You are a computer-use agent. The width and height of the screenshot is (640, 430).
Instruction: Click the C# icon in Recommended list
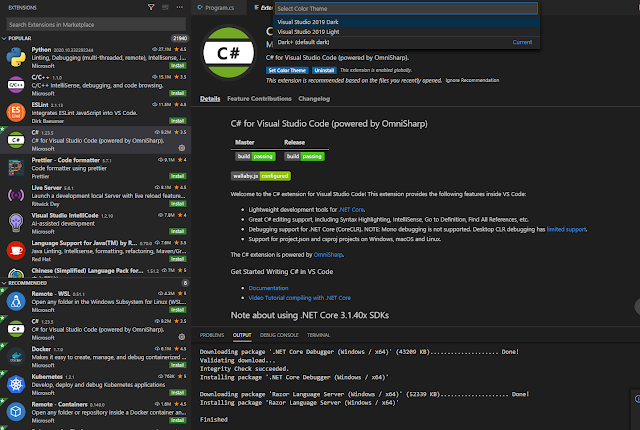coord(16,329)
